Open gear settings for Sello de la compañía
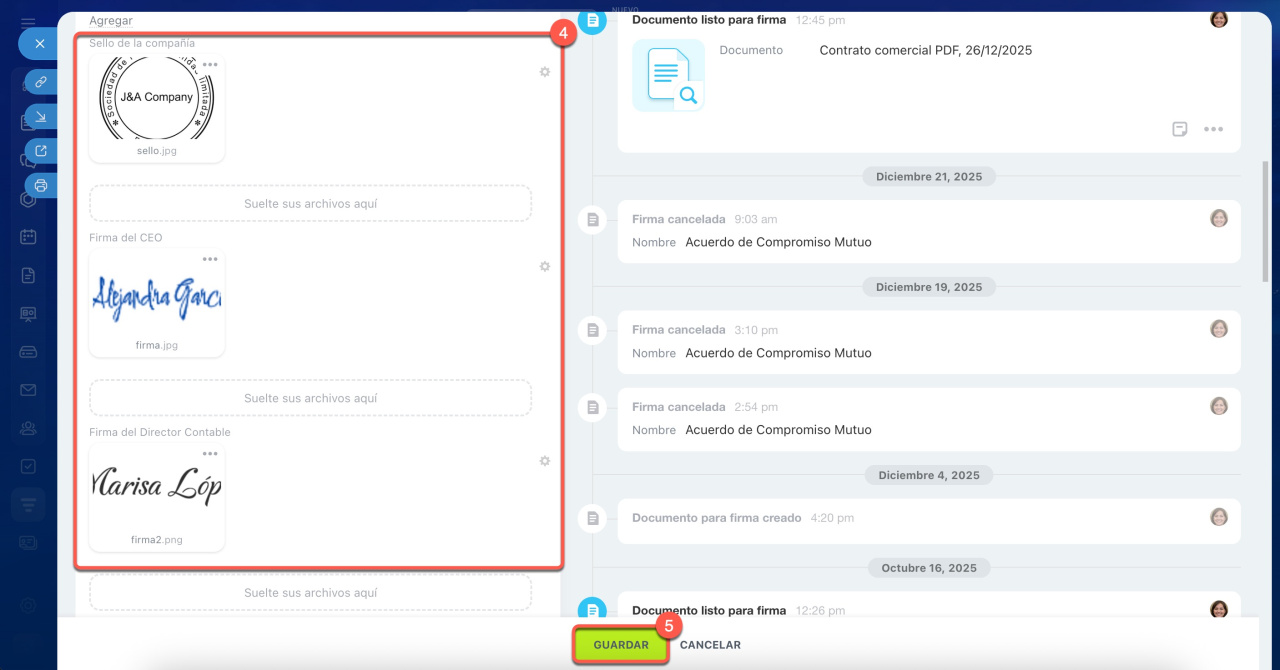 pyautogui.click(x=545, y=72)
